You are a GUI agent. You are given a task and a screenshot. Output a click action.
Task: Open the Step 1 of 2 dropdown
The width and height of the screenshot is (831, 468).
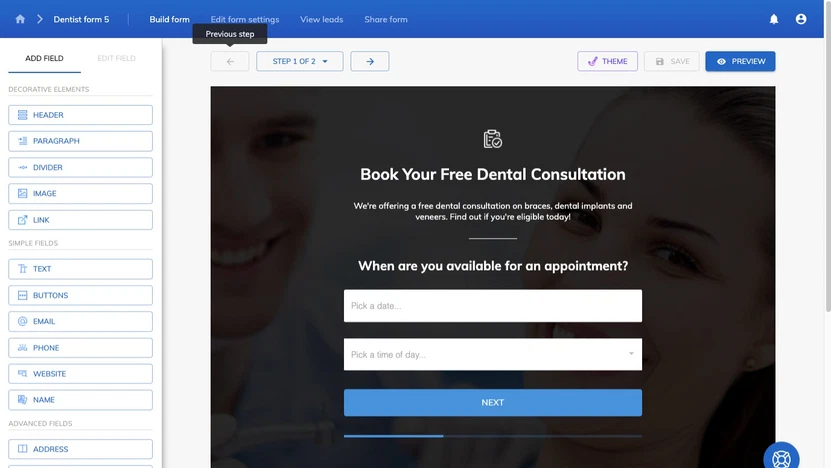point(300,61)
